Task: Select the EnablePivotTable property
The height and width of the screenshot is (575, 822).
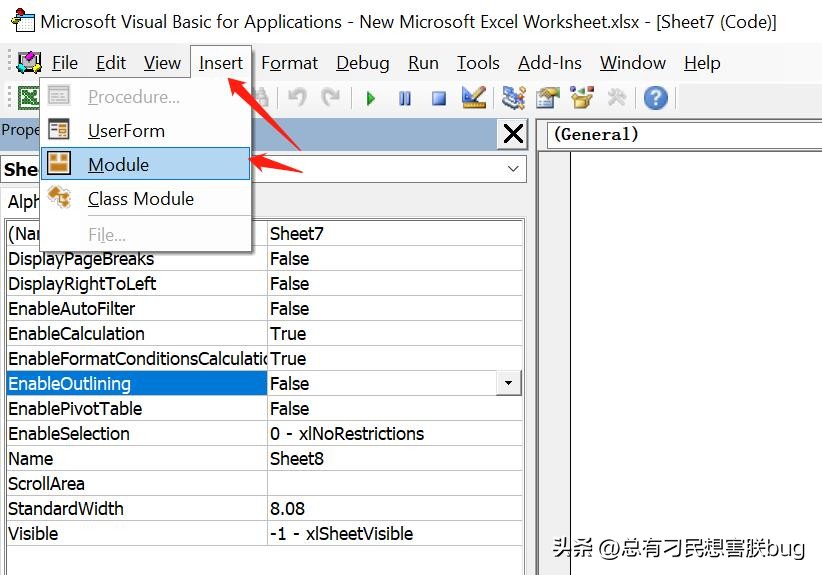Action: (137, 408)
